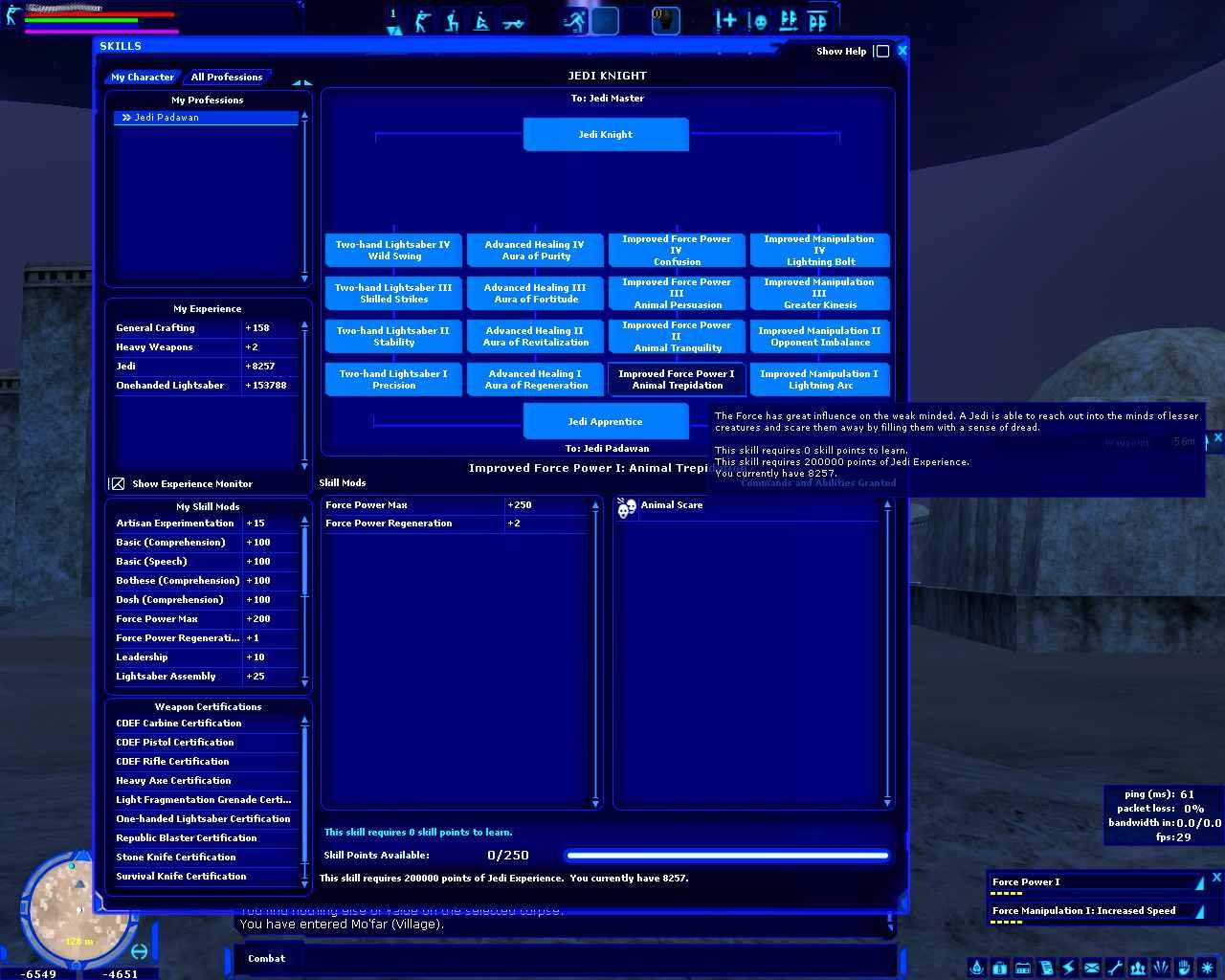The height and width of the screenshot is (980, 1225).
Task: Click the starburst icon in bottom menu
Action: [1207, 968]
